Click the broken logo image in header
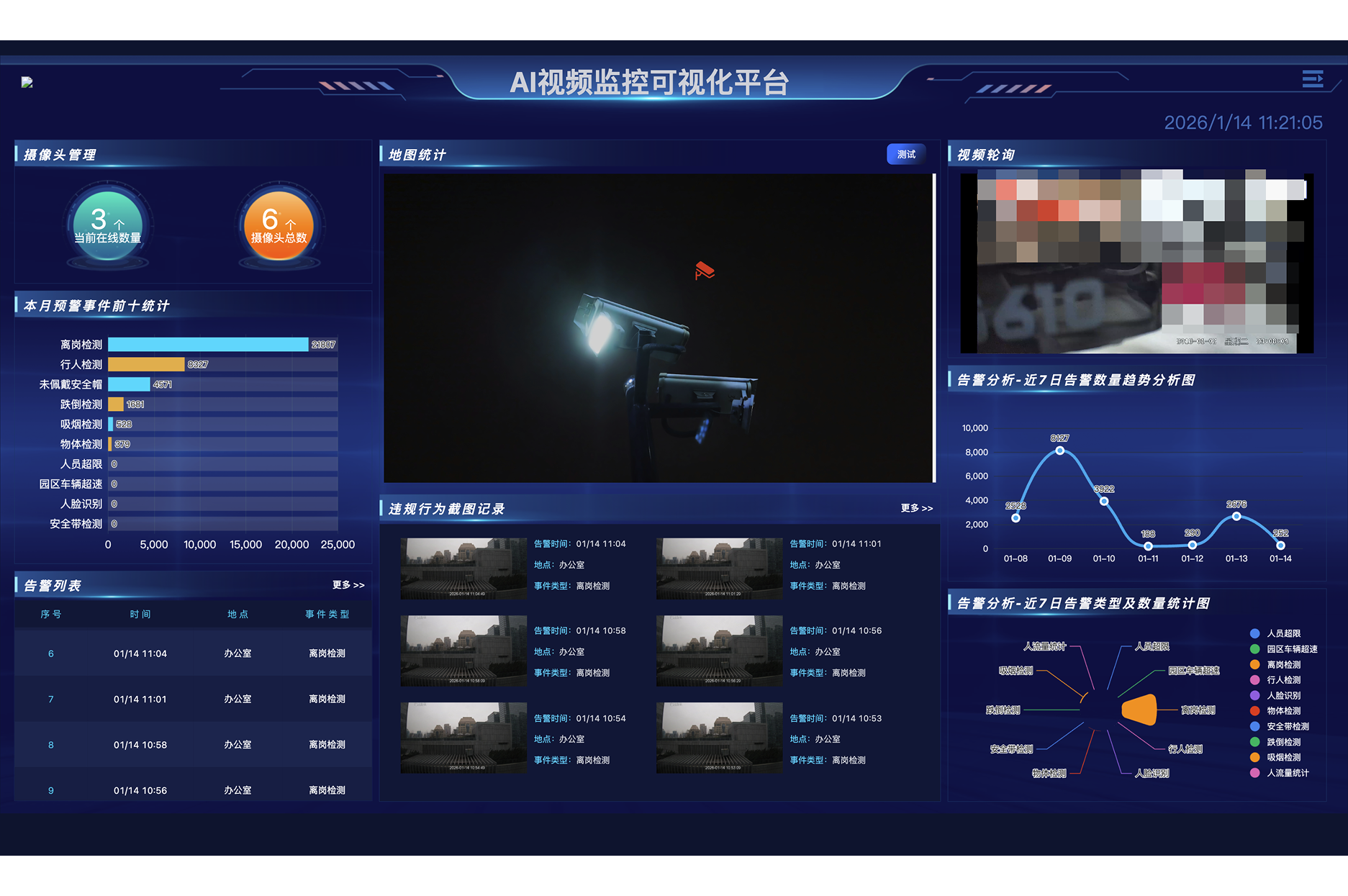The width and height of the screenshot is (1348, 896). coord(27,83)
